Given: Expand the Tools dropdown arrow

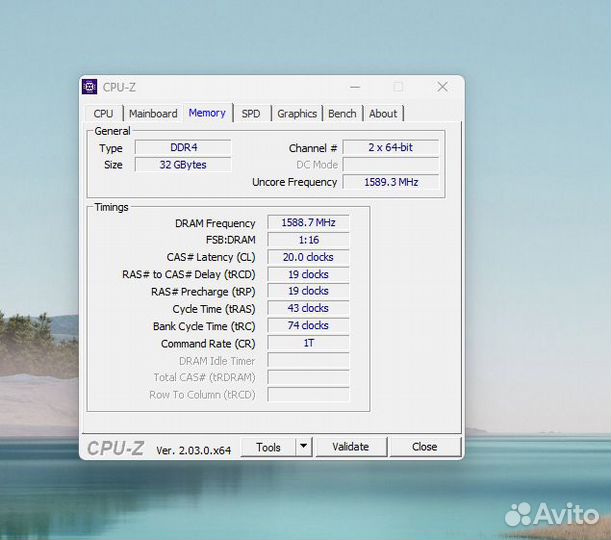Looking at the screenshot, I should click(304, 447).
